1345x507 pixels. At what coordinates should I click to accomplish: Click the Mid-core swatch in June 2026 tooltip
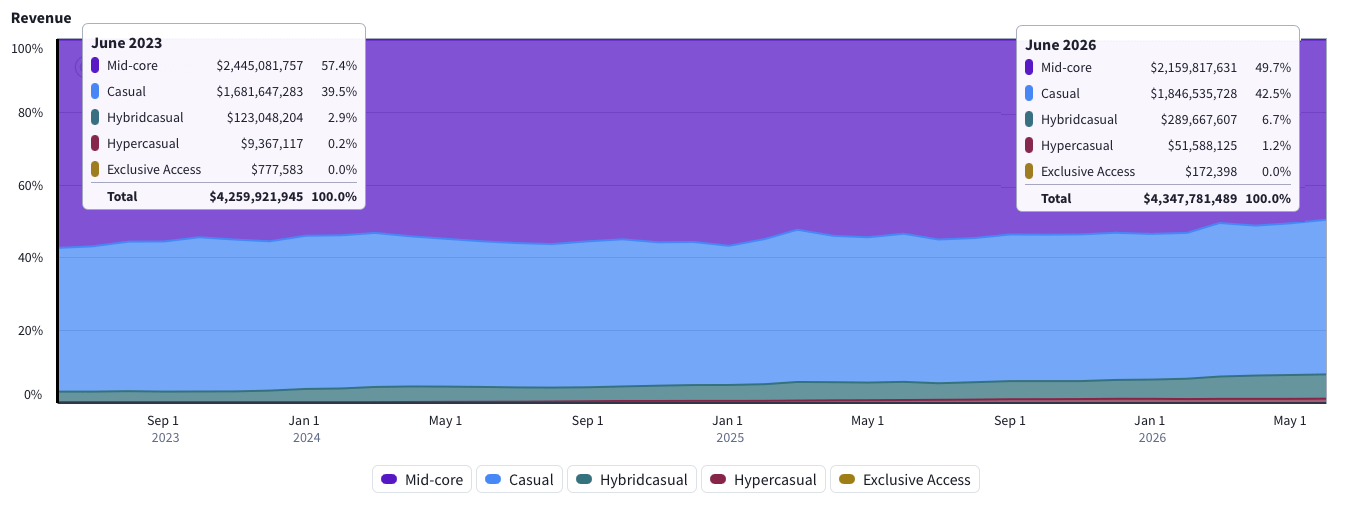tap(1029, 67)
